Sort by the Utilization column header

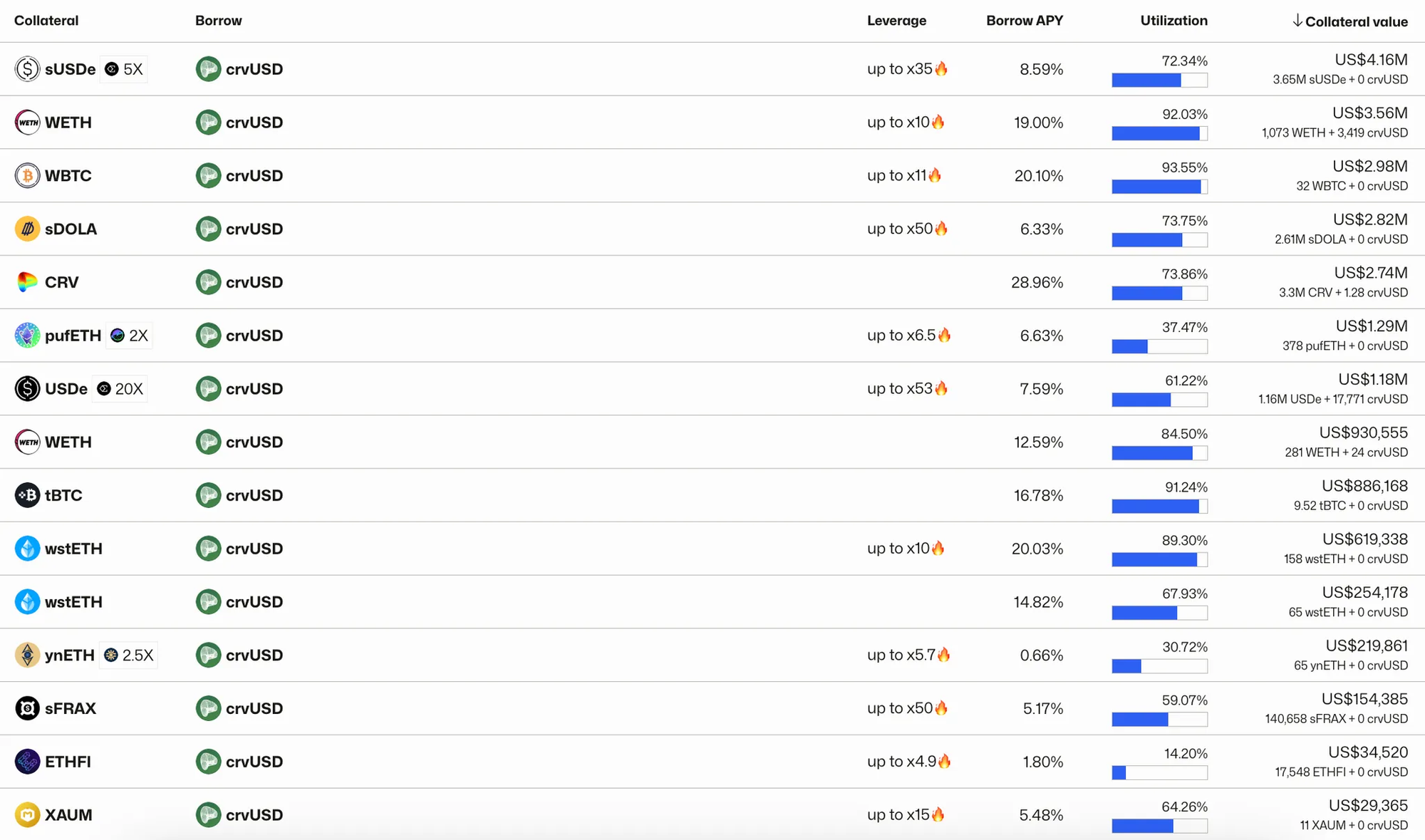pyautogui.click(x=1173, y=21)
